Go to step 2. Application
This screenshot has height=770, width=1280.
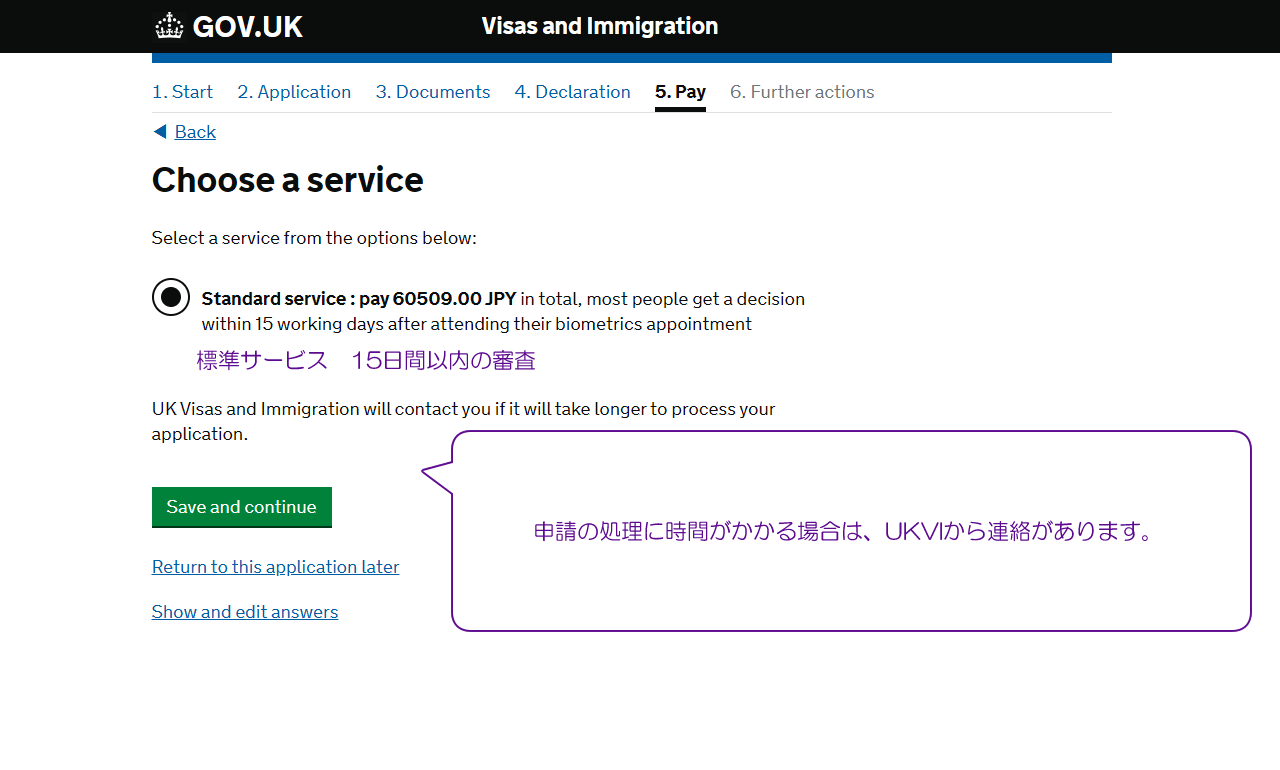point(294,92)
